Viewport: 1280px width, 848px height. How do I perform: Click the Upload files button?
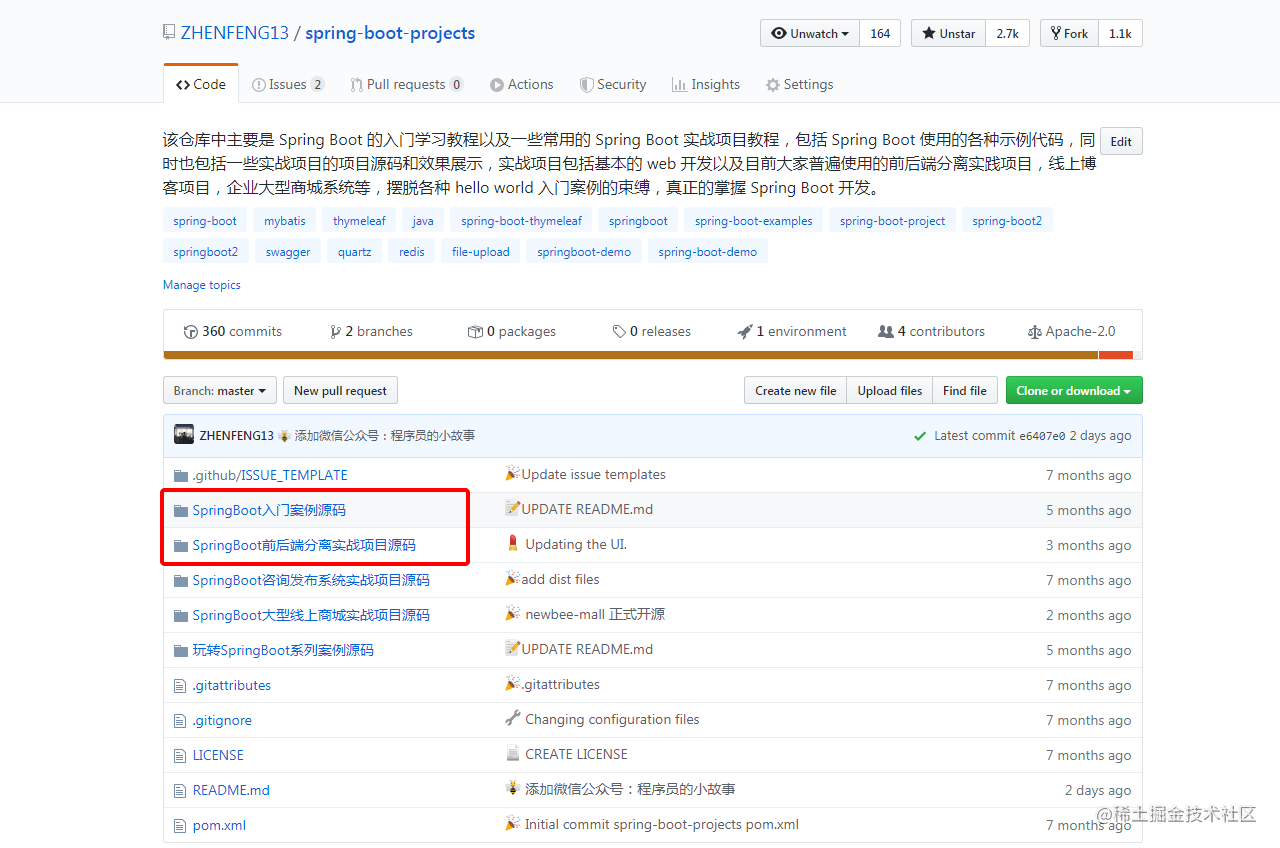[x=890, y=390]
